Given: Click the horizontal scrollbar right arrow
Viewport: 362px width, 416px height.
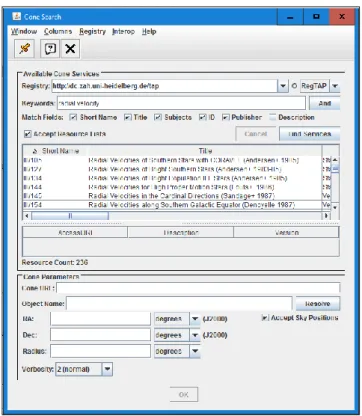Looking at the screenshot, I should (327, 216).
